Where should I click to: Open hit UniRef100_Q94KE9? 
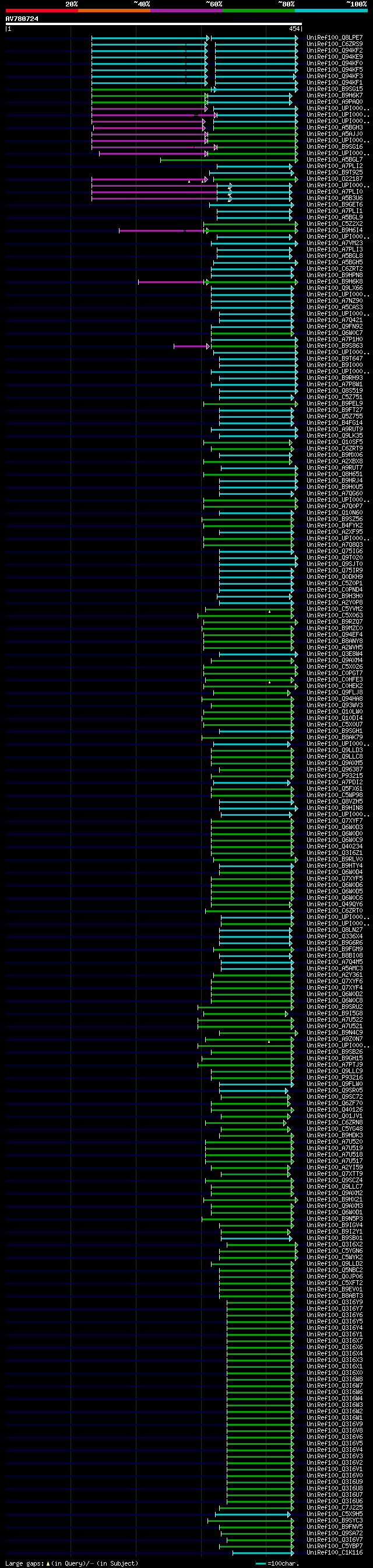[x=335, y=57]
